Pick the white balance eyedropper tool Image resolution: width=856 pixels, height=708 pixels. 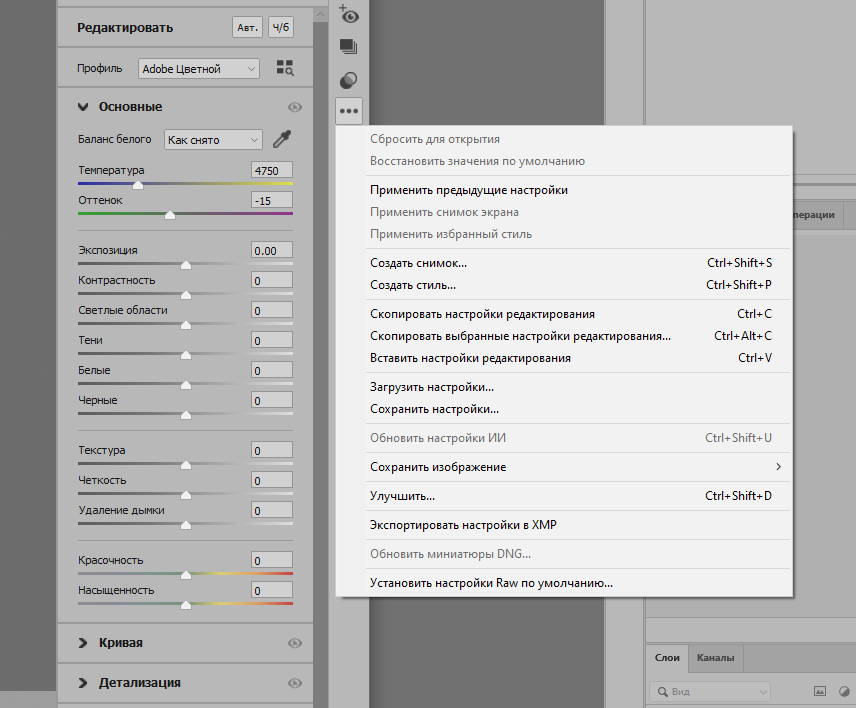tap(281, 140)
